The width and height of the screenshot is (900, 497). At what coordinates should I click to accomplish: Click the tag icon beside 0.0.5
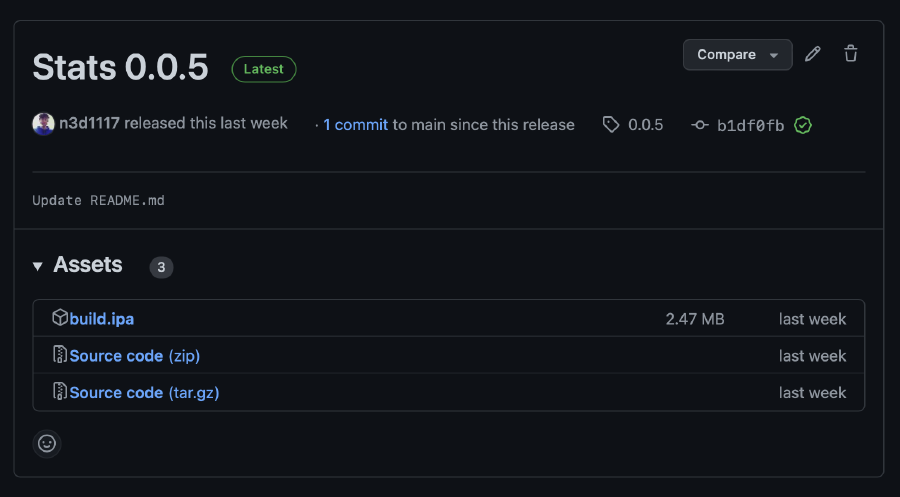coord(611,125)
